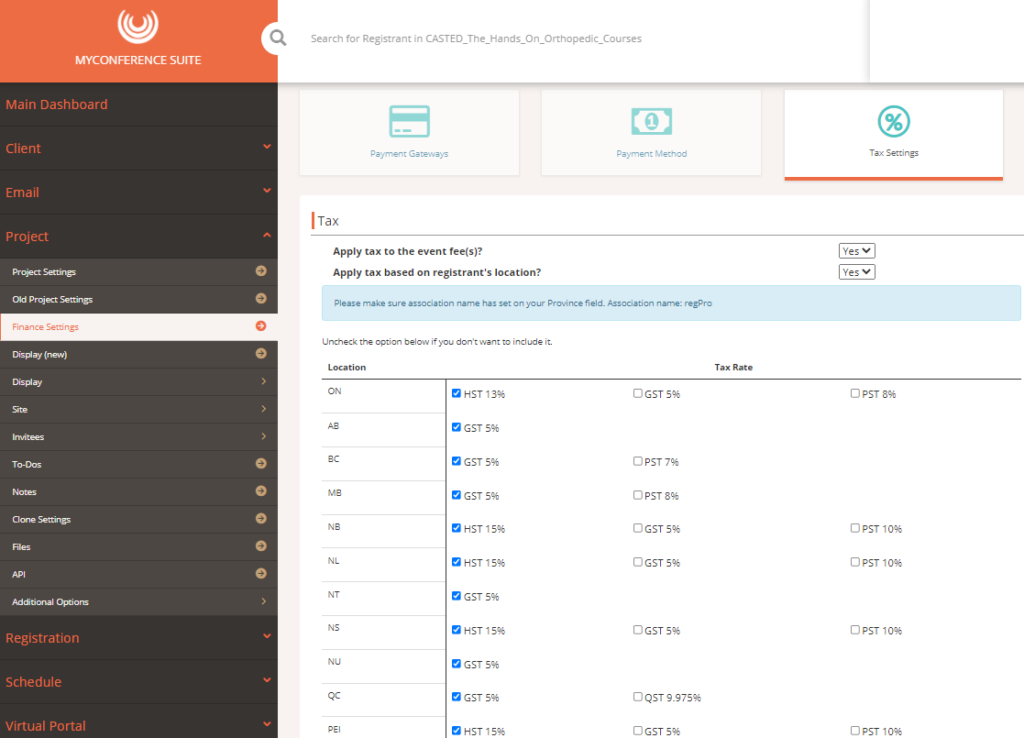Click the MyConference Suite logo
This screenshot has width=1024, height=738.
point(138,26)
